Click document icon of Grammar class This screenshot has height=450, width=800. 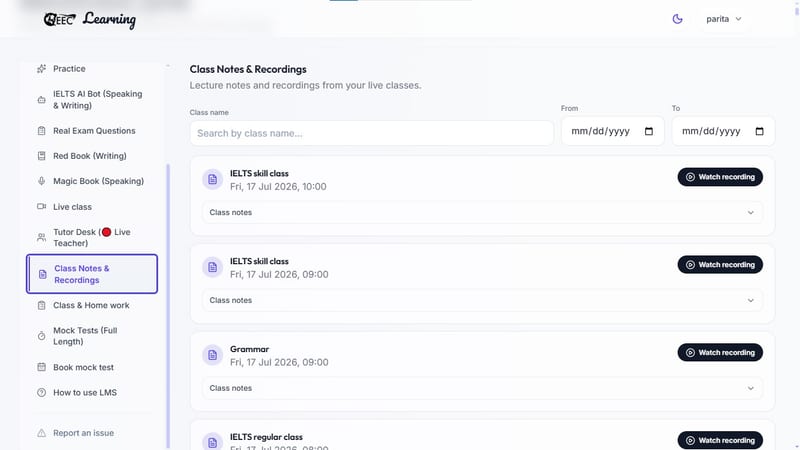(212, 355)
